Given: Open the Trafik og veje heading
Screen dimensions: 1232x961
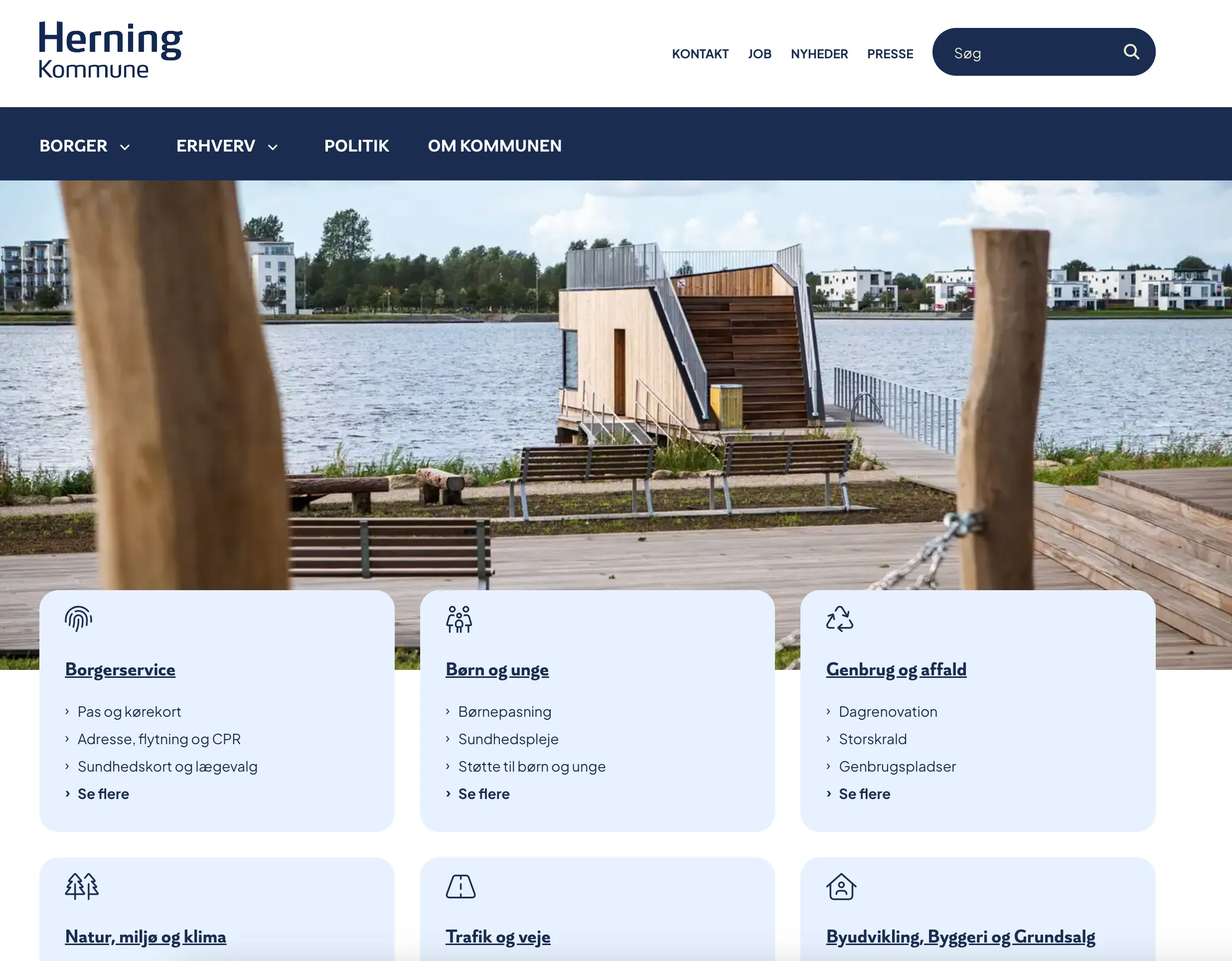Looking at the screenshot, I should pos(497,937).
